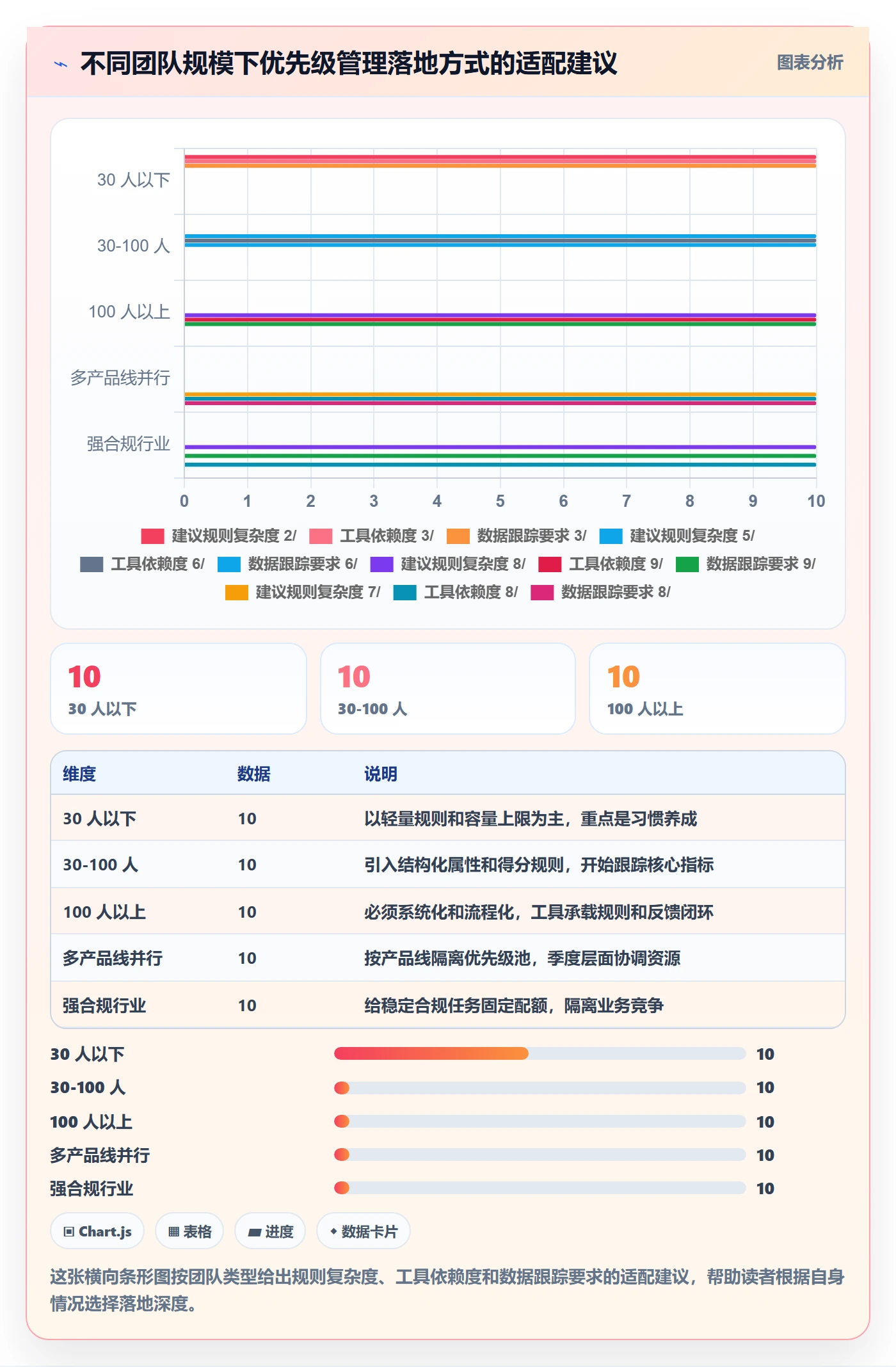Click chart y-axis label 强合规行业

pyautogui.click(x=129, y=444)
